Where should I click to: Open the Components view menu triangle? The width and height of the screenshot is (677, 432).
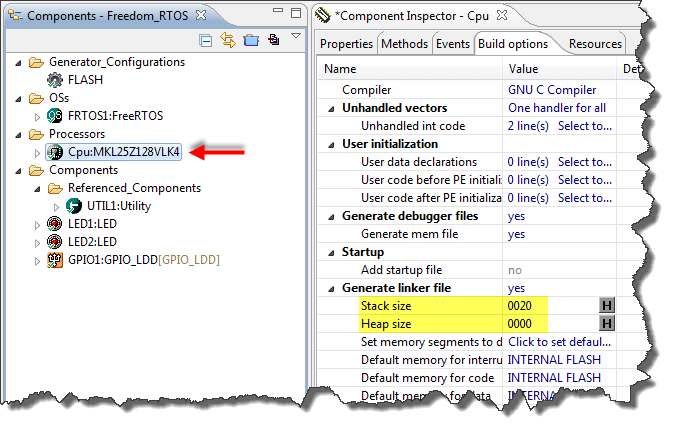click(296, 36)
